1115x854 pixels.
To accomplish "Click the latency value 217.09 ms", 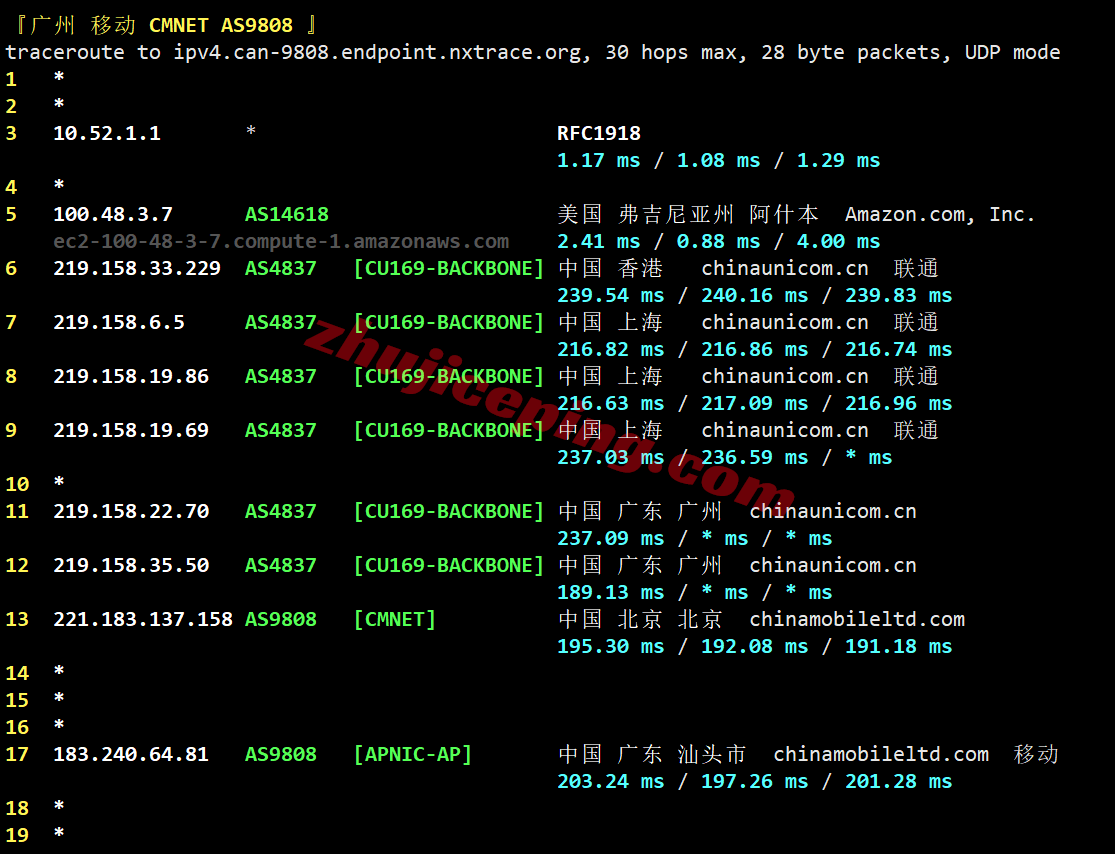I will click(754, 404).
